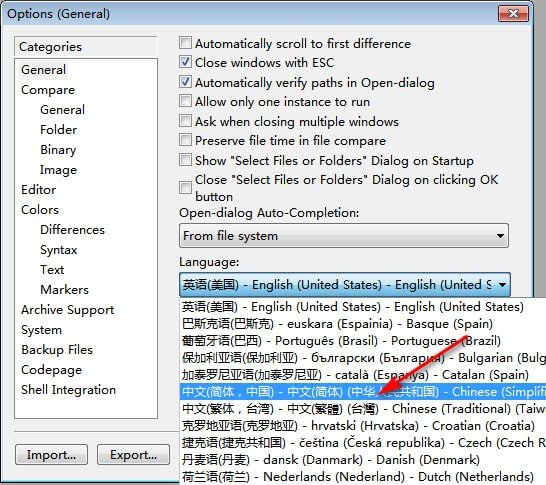Screen dimensions: 546x485
Task: Choose Chinese (Traditional) Taiwan from list
Action: point(363,409)
